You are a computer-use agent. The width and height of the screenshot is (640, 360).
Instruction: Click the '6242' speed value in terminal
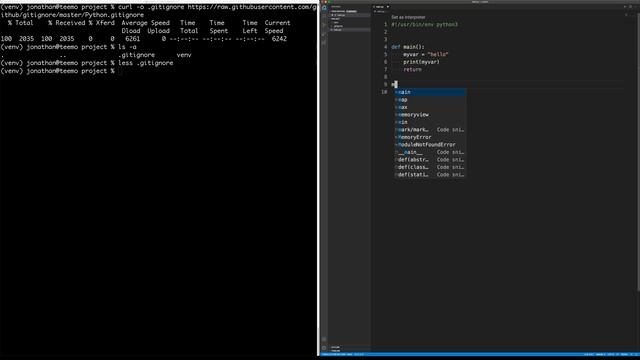(x=279, y=39)
